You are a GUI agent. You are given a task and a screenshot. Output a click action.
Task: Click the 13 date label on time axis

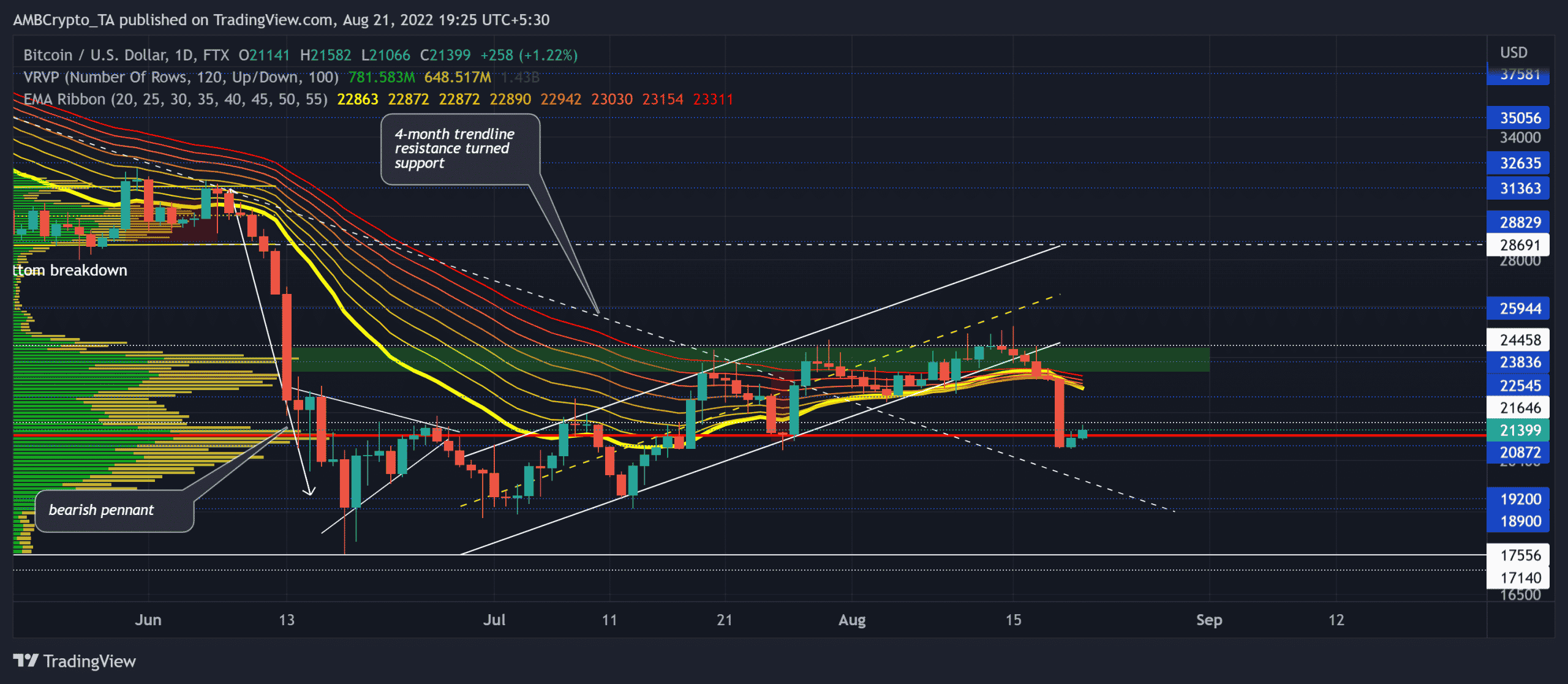pyautogui.click(x=287, y=620)
